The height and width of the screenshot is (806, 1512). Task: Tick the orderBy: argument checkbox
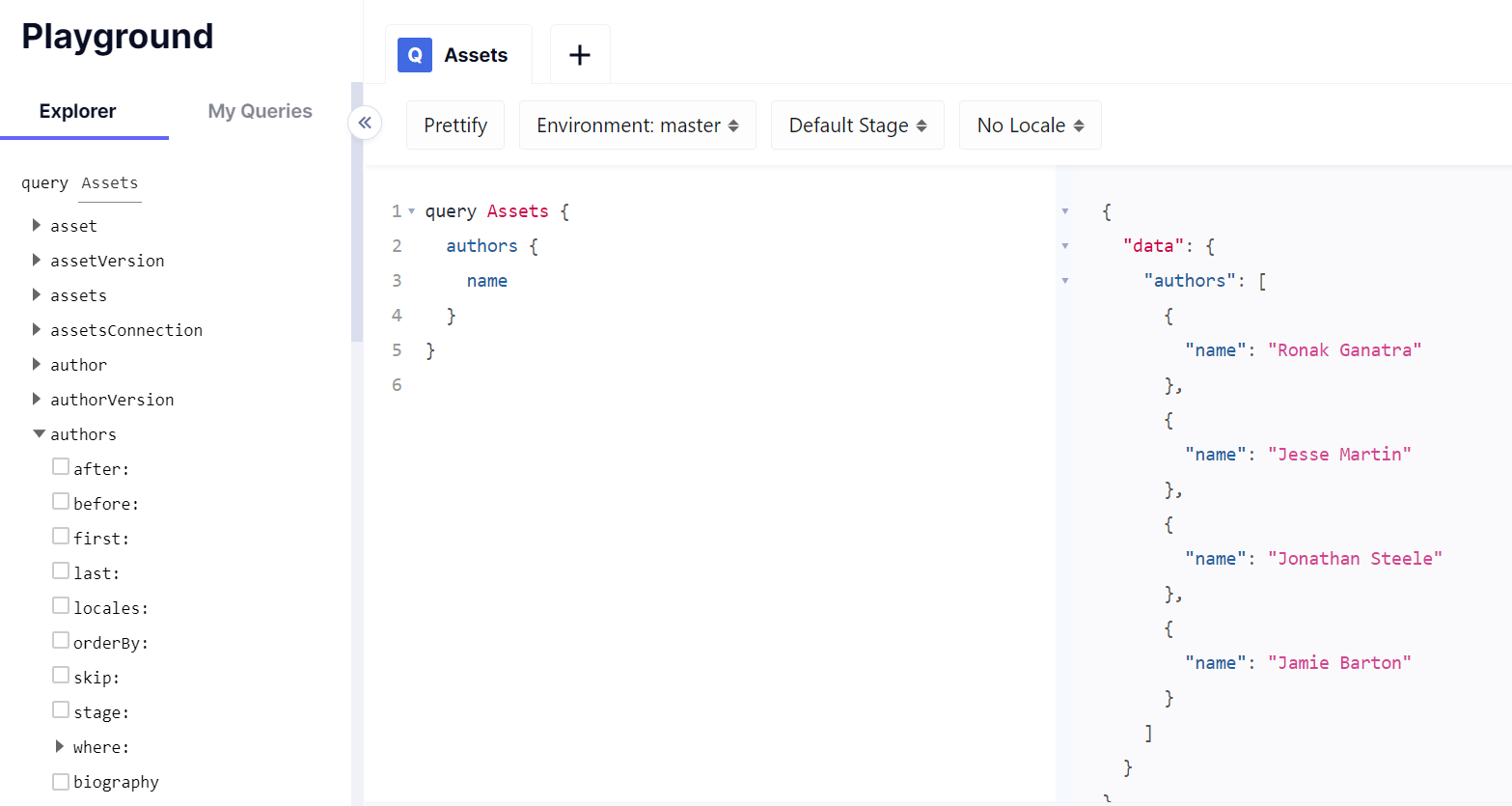(61, 641)
